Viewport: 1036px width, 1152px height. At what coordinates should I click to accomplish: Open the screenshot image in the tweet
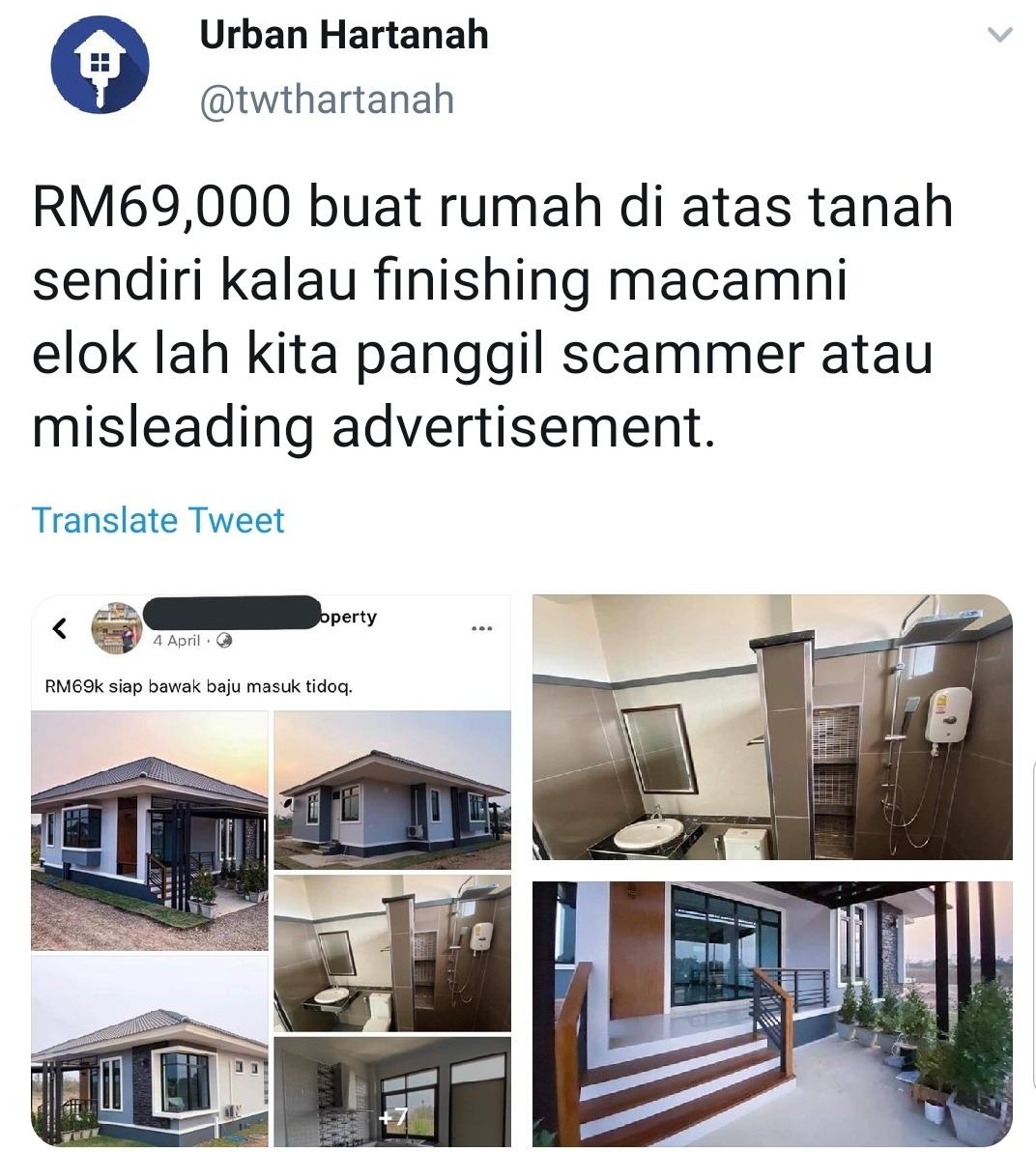coord(272,871)
